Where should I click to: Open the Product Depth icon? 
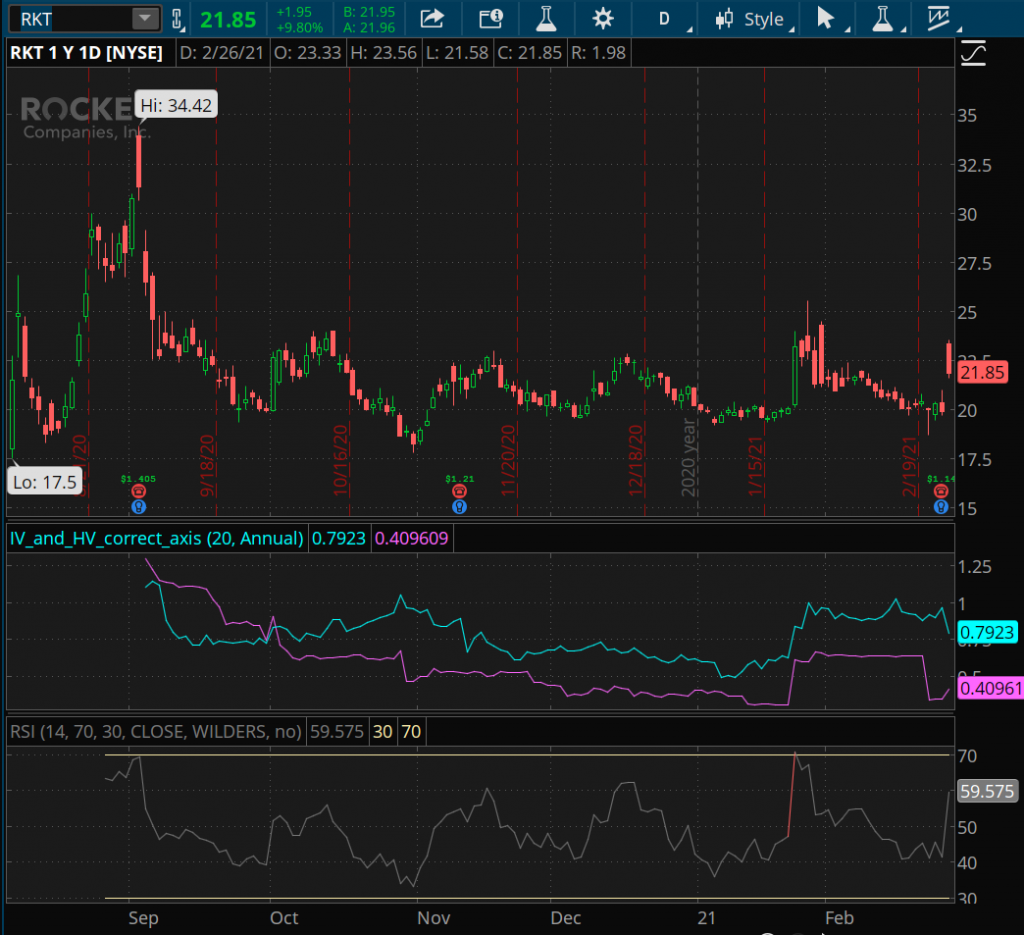tap(490, 18)
